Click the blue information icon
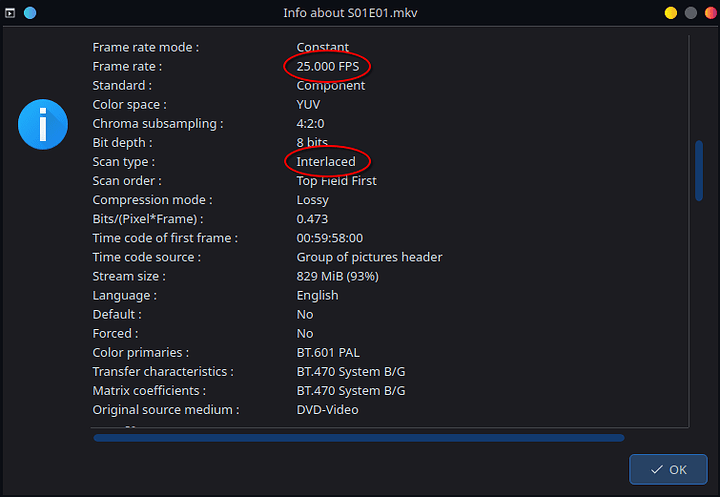 click(x=42, y=125)
